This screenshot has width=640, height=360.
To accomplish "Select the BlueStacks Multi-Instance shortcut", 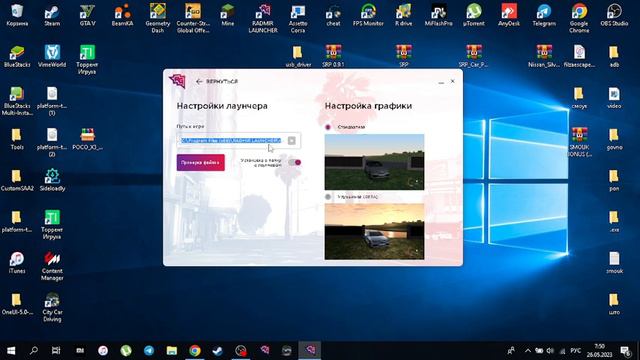I will point(17,101).
